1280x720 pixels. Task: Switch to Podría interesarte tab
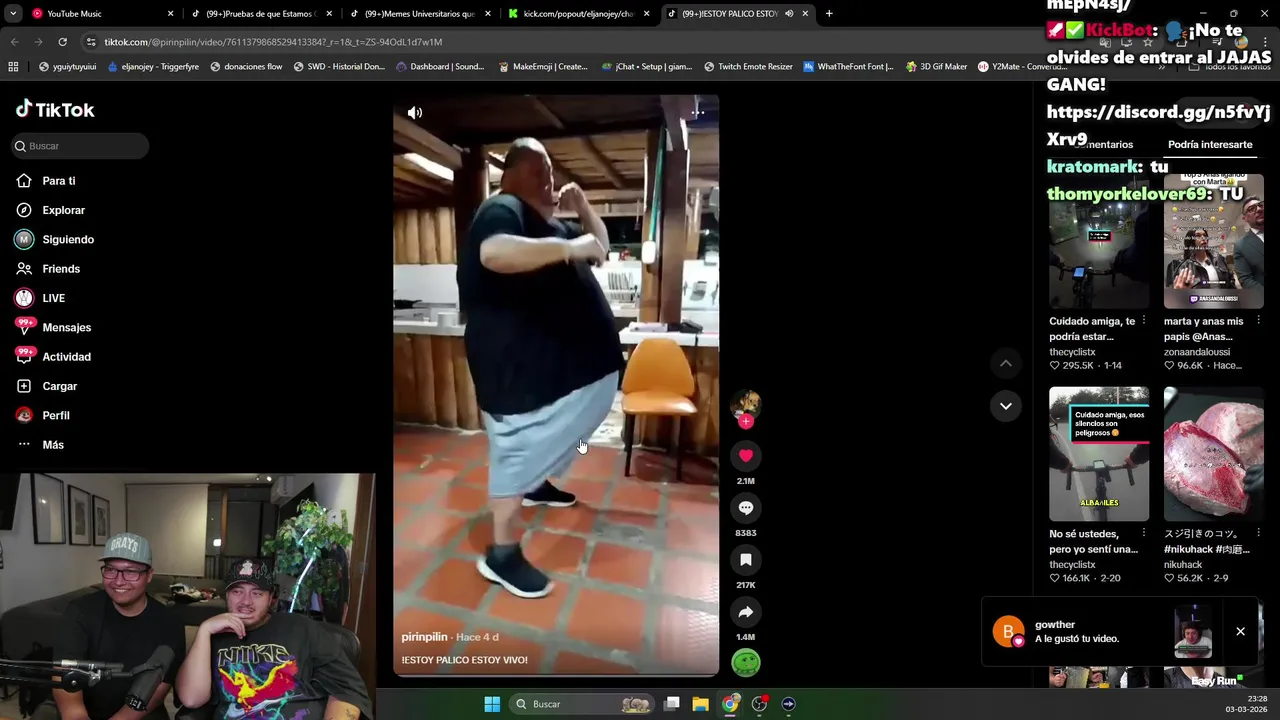[1210, 145]
